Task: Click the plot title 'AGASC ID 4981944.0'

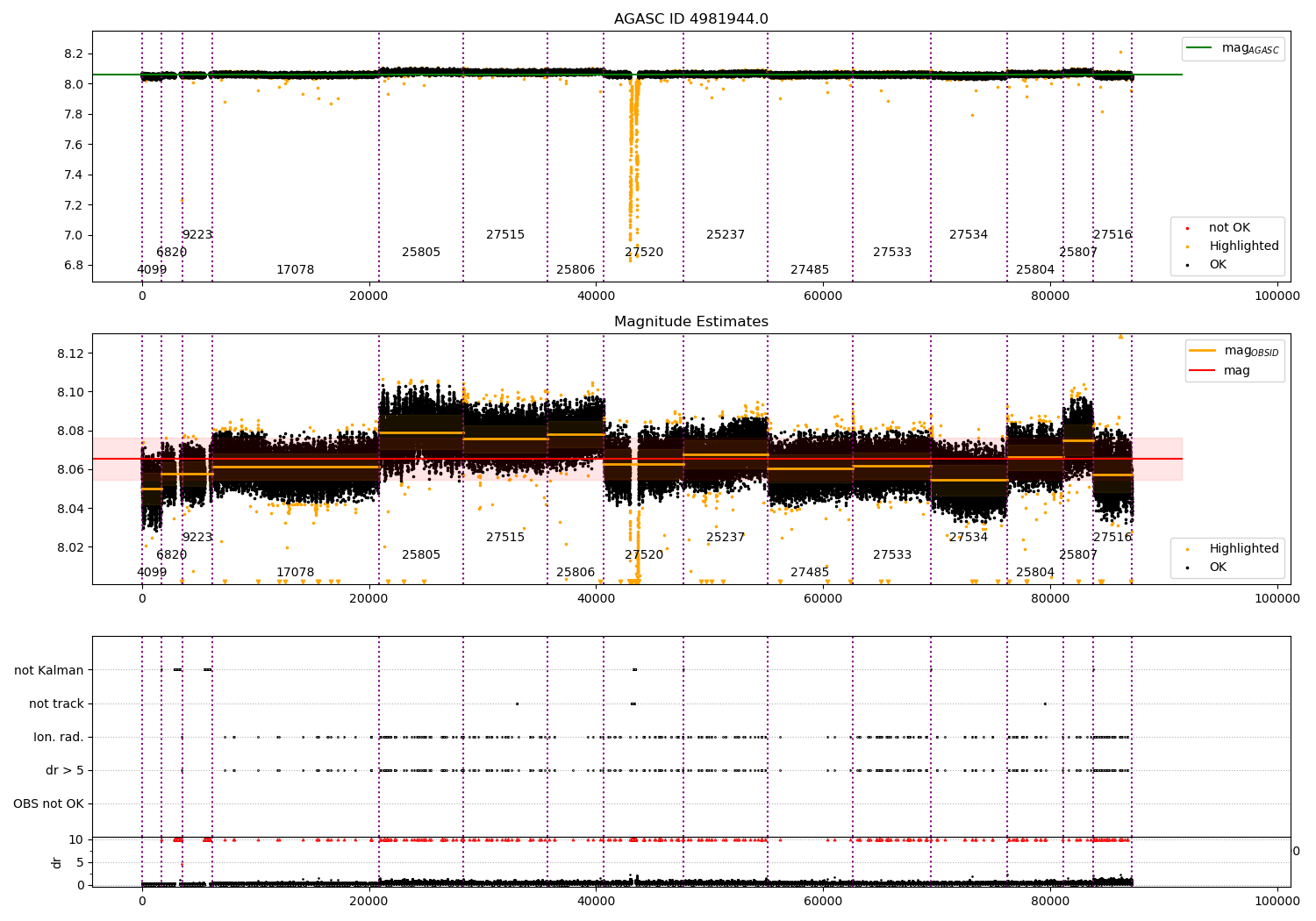Action: (690, 19)
